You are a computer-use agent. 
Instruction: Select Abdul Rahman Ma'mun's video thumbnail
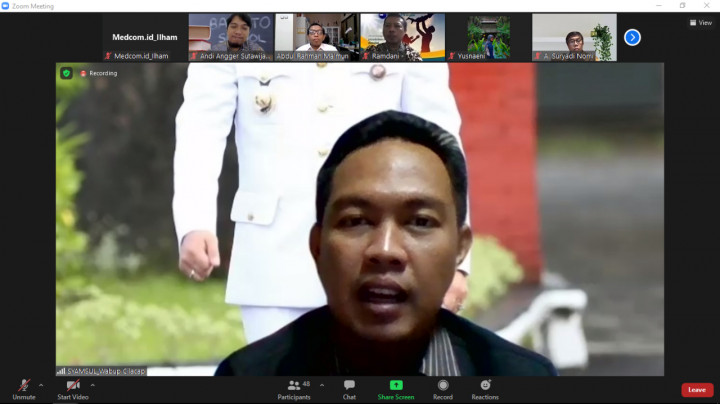[317, 37]
